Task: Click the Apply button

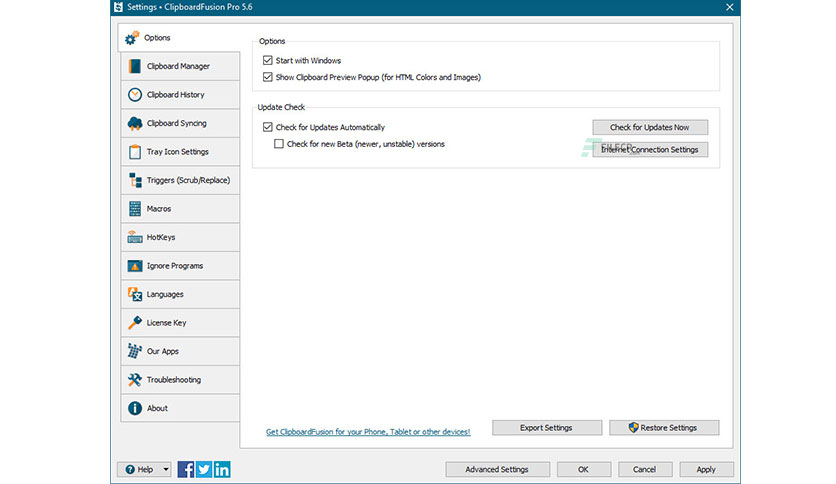Action: (706, 470)
